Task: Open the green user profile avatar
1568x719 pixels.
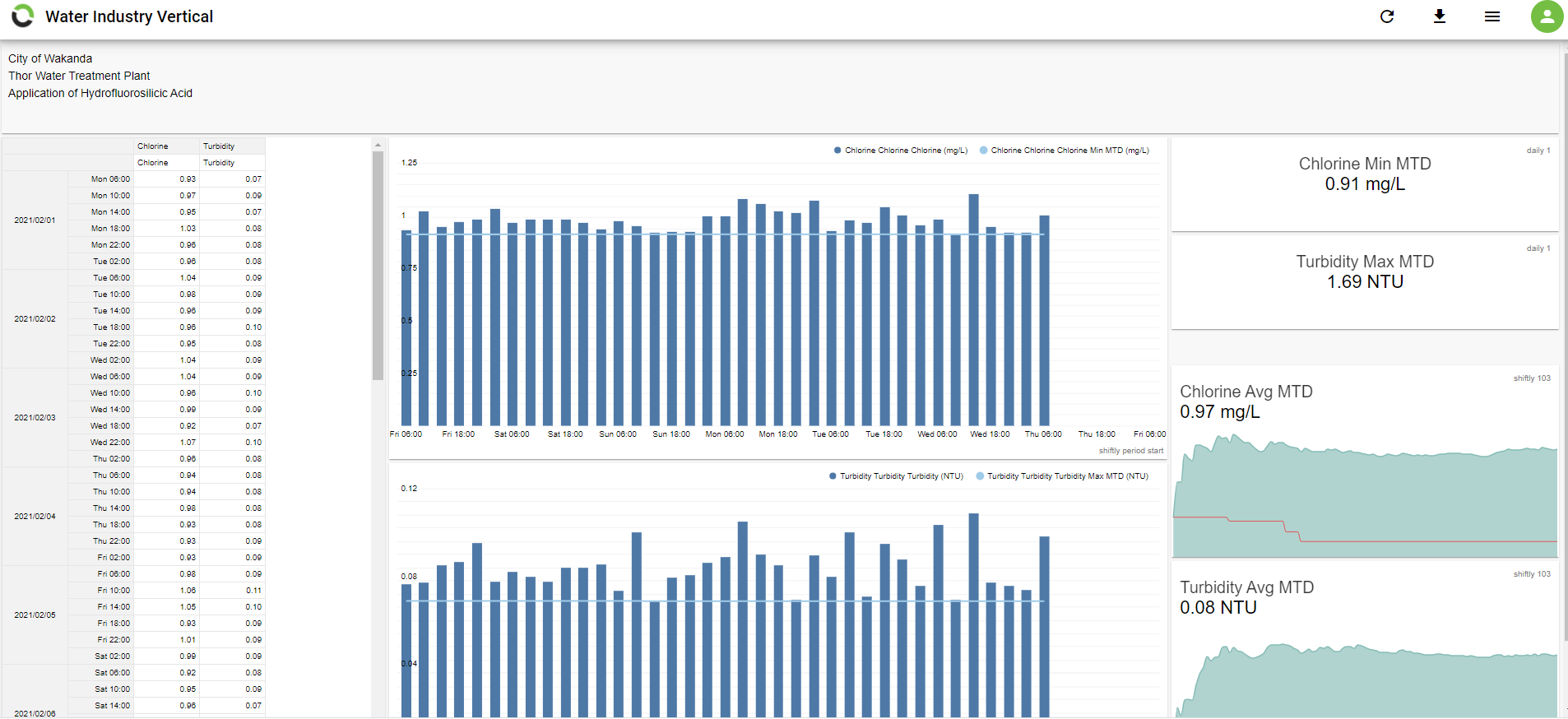Action: point(1547,16)
